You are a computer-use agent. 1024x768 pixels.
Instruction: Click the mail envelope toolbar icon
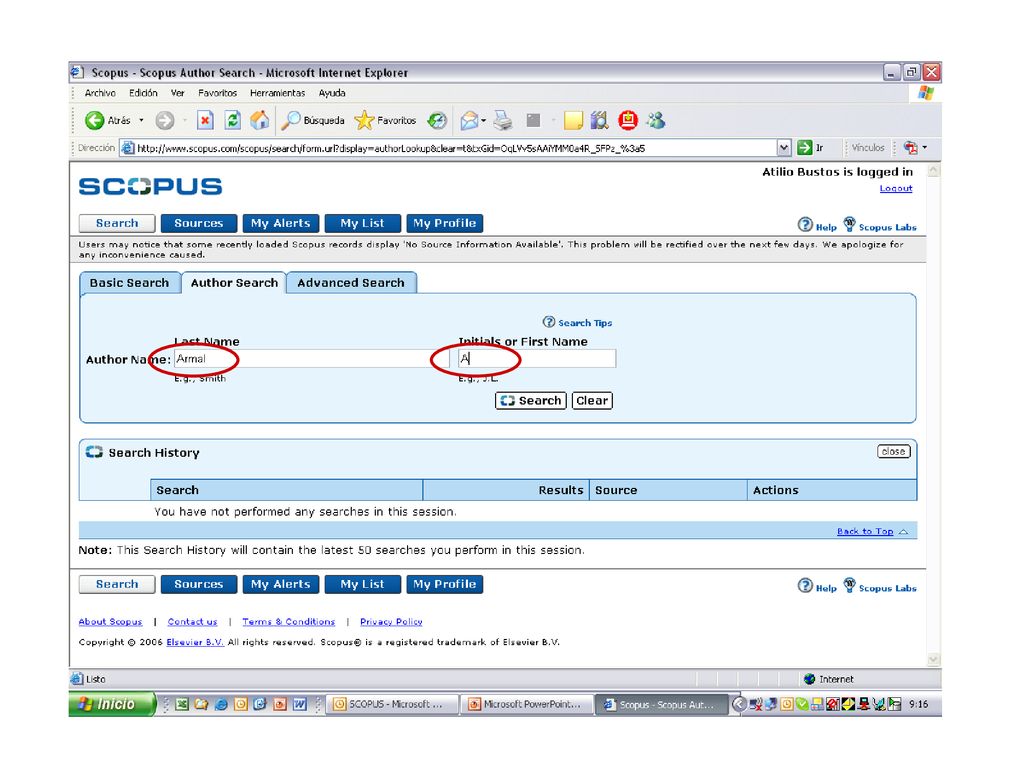[x=469, y=120]
